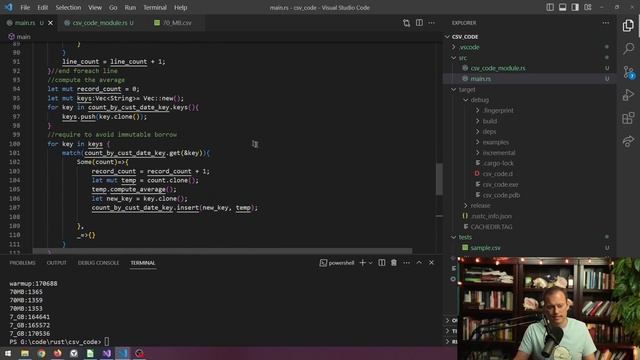
Task: Open customize layout icon
Action: pyautogui.click(x=588, y=7)
